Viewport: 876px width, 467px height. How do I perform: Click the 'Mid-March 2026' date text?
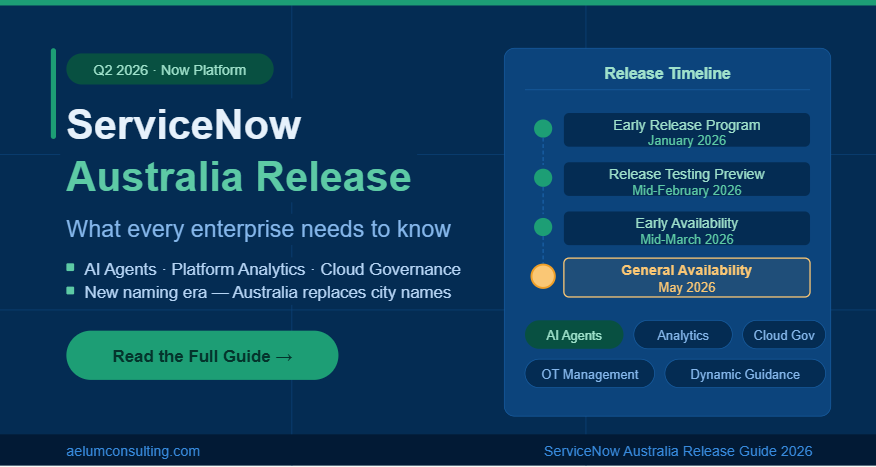(687, 240)
